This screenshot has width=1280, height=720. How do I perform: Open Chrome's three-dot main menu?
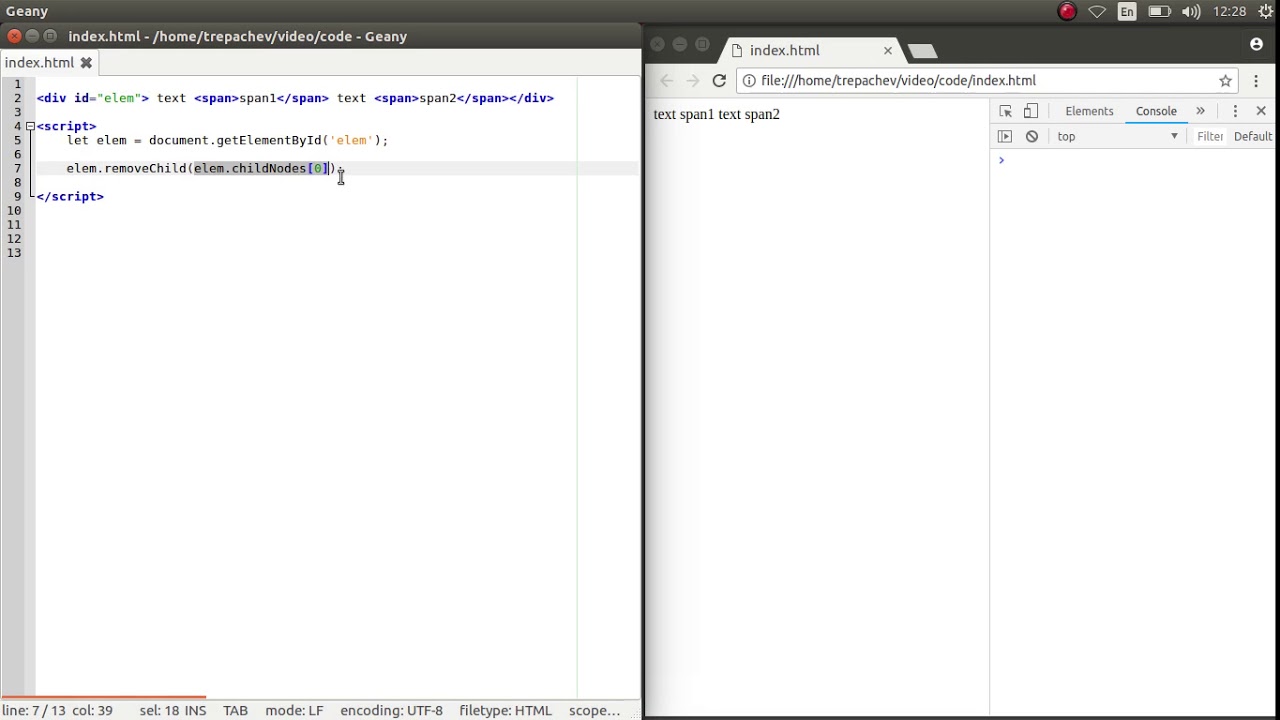(x=1256, y=81)
